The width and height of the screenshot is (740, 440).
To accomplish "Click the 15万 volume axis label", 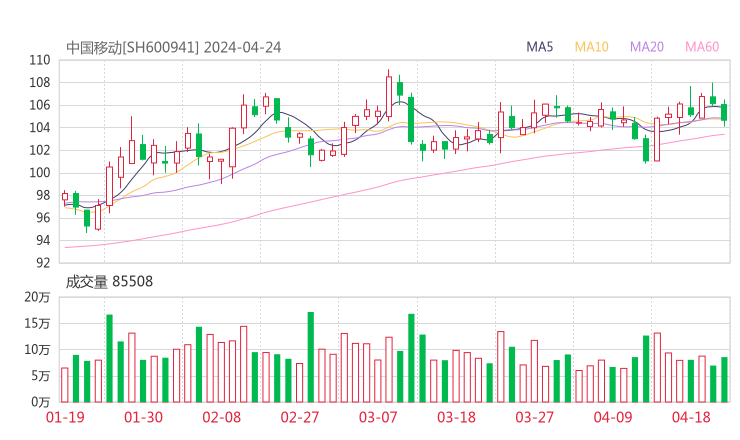I will [x=37, y=323].
